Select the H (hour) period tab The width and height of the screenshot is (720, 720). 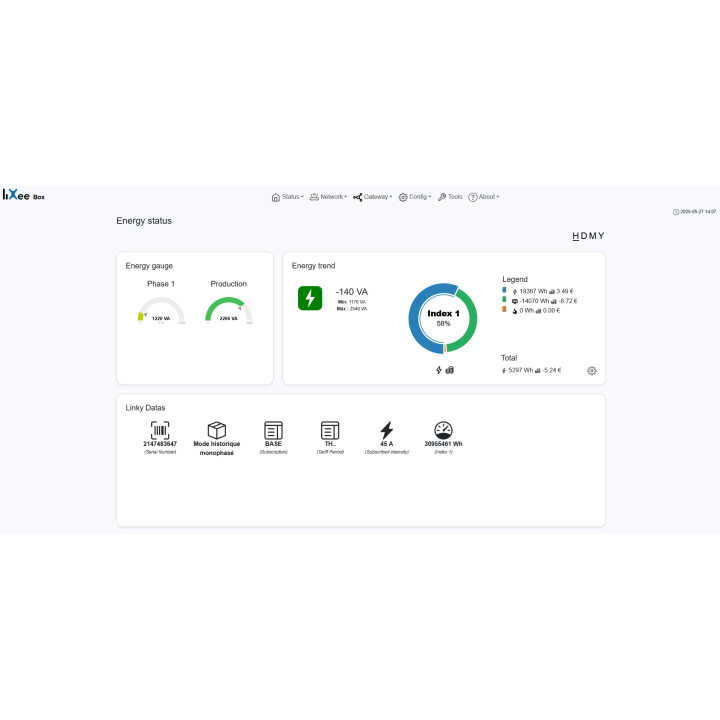coord(575,236)
